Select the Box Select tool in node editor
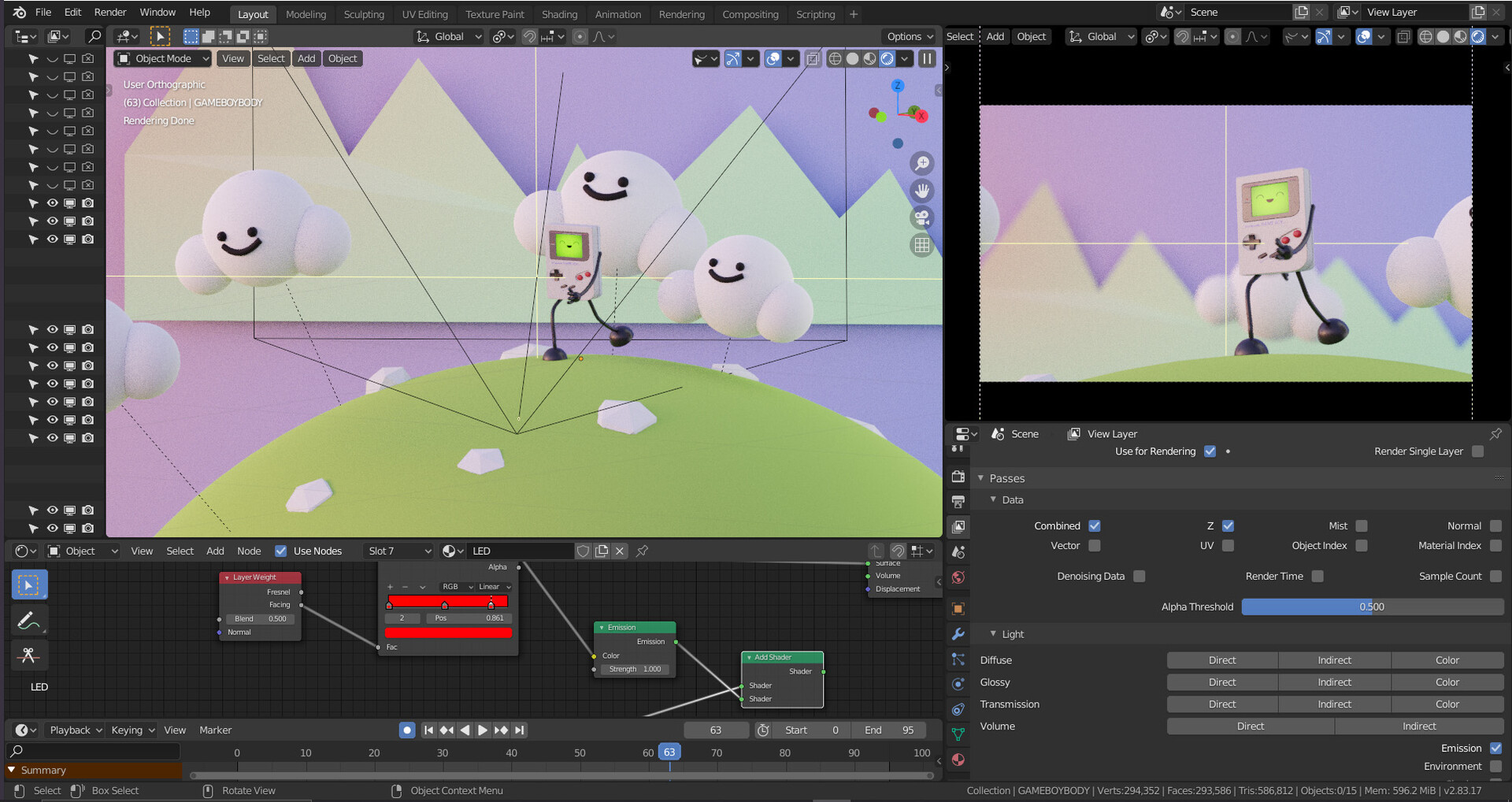Screen dimensions: 1512x802 click(29, 585)
